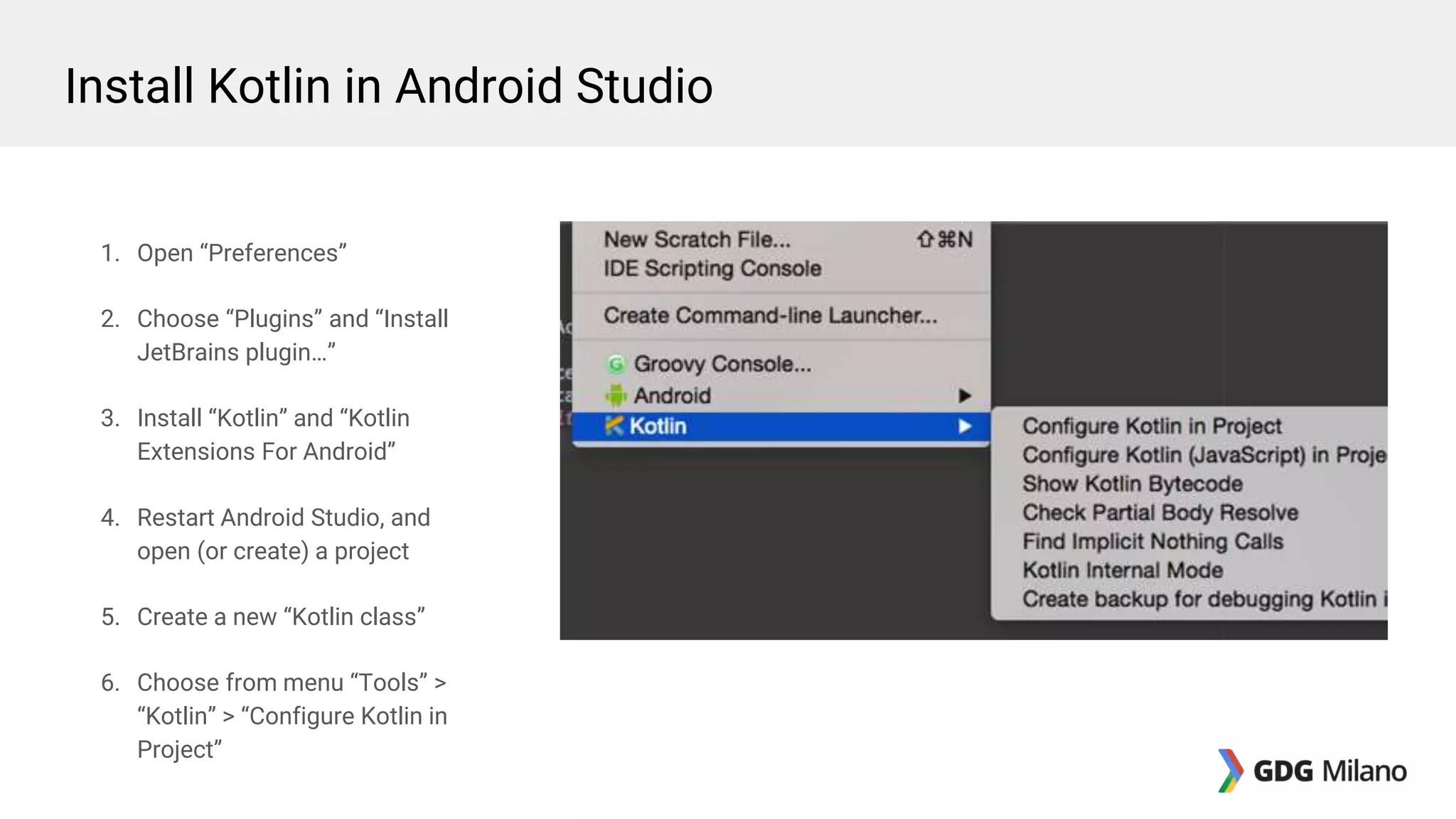Select Find Implicit Nothing Calls
The height and width of the screenshot is (819, 1456).
(1189, 542)
